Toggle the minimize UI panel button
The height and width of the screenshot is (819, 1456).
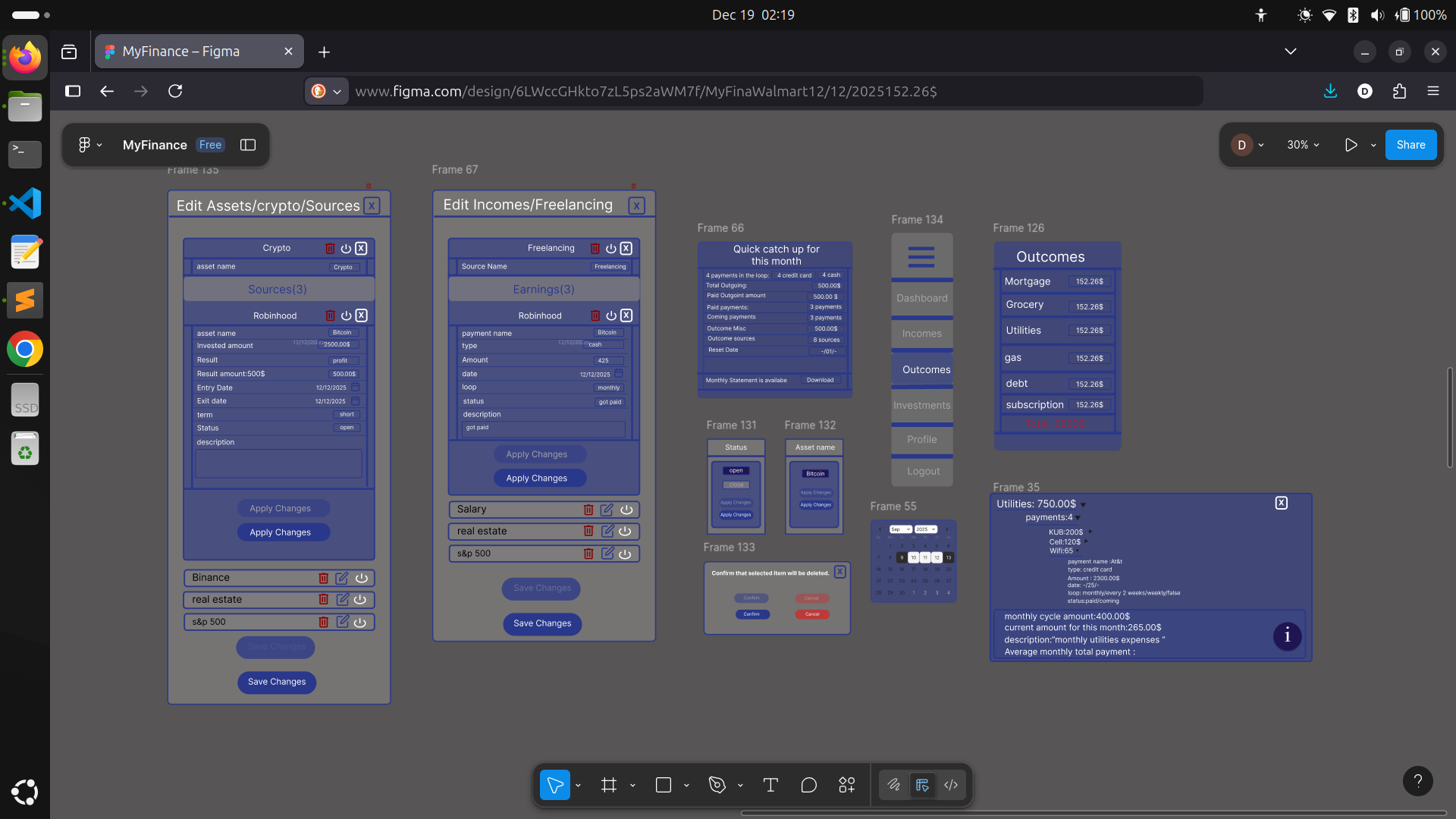(x=248, y=145)
